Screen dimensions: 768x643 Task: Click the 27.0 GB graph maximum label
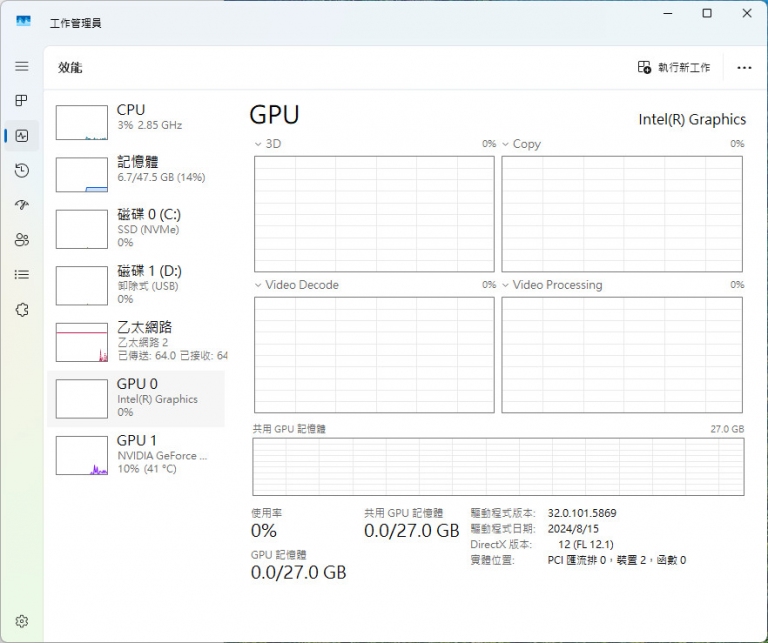pos(727,429)
